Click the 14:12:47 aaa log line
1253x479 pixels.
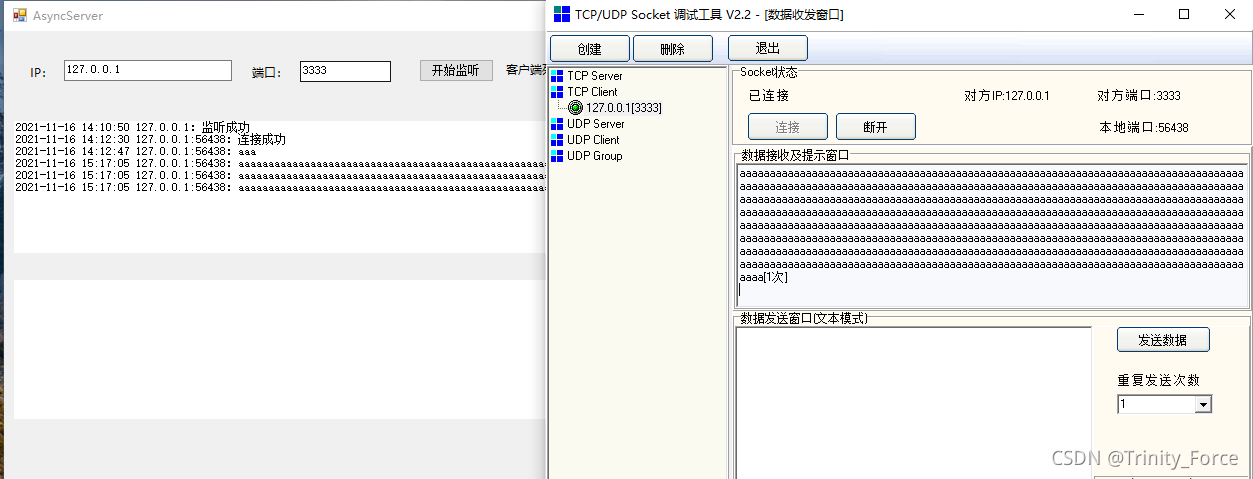click(x=136, y=152)
